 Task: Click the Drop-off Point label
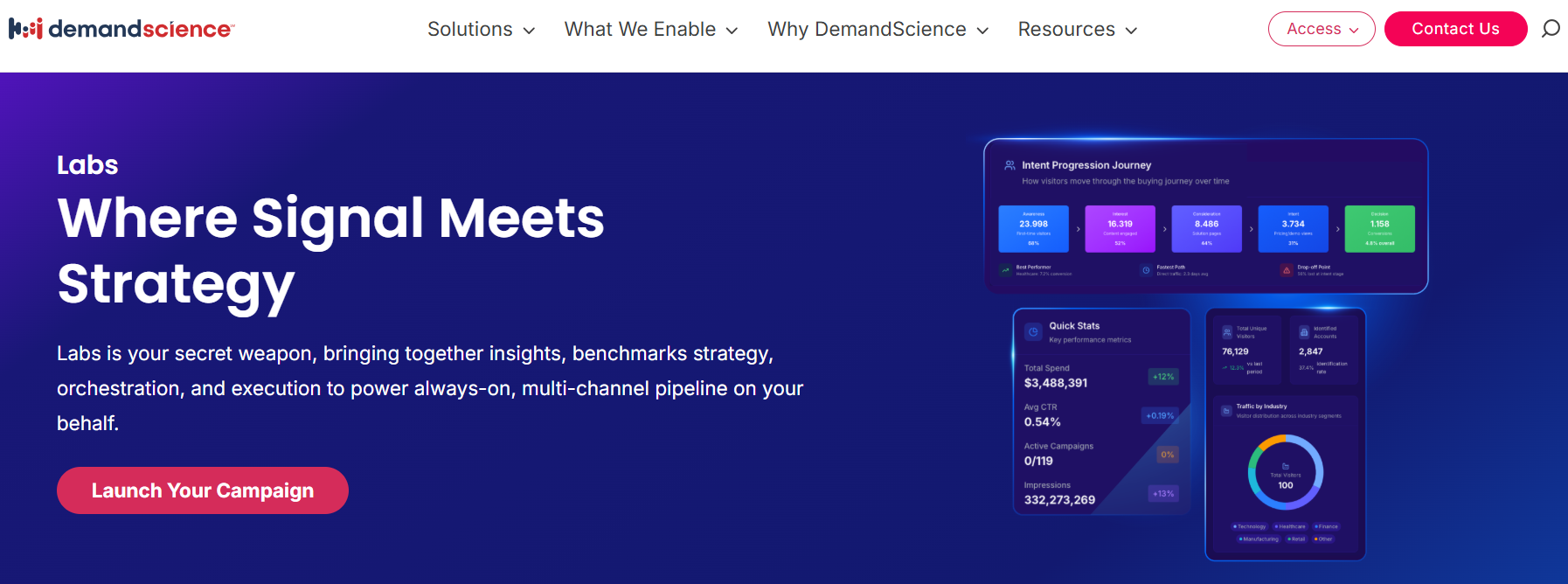[1314, 267]
